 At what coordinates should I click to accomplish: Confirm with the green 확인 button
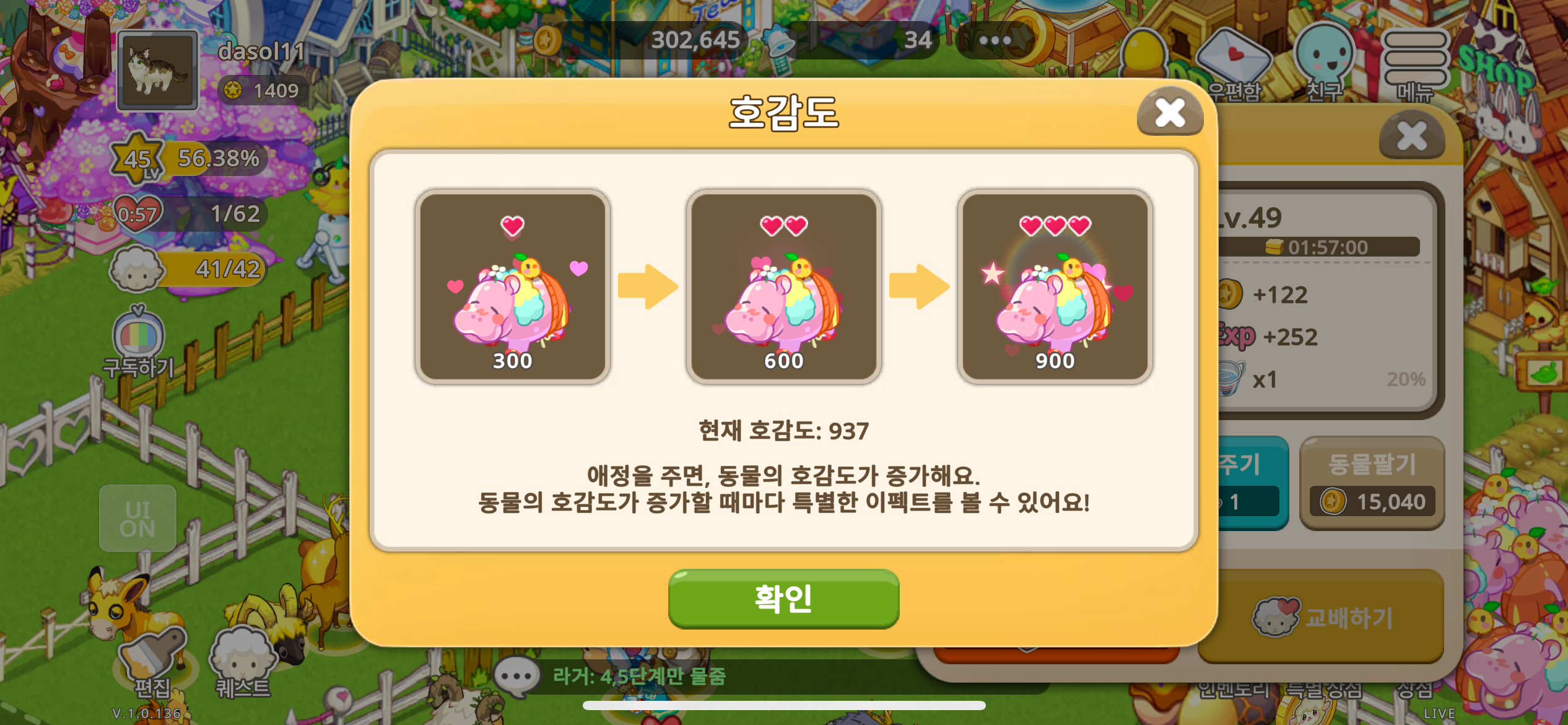click(783, 599)
